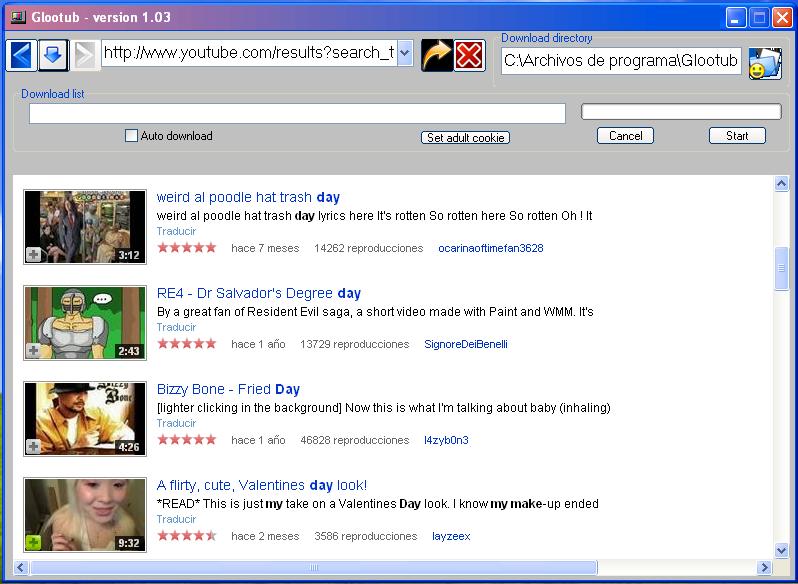The image size is (798, 584).
Task: Click the Valentines look video thumbnail
Action: click(85, 515)
